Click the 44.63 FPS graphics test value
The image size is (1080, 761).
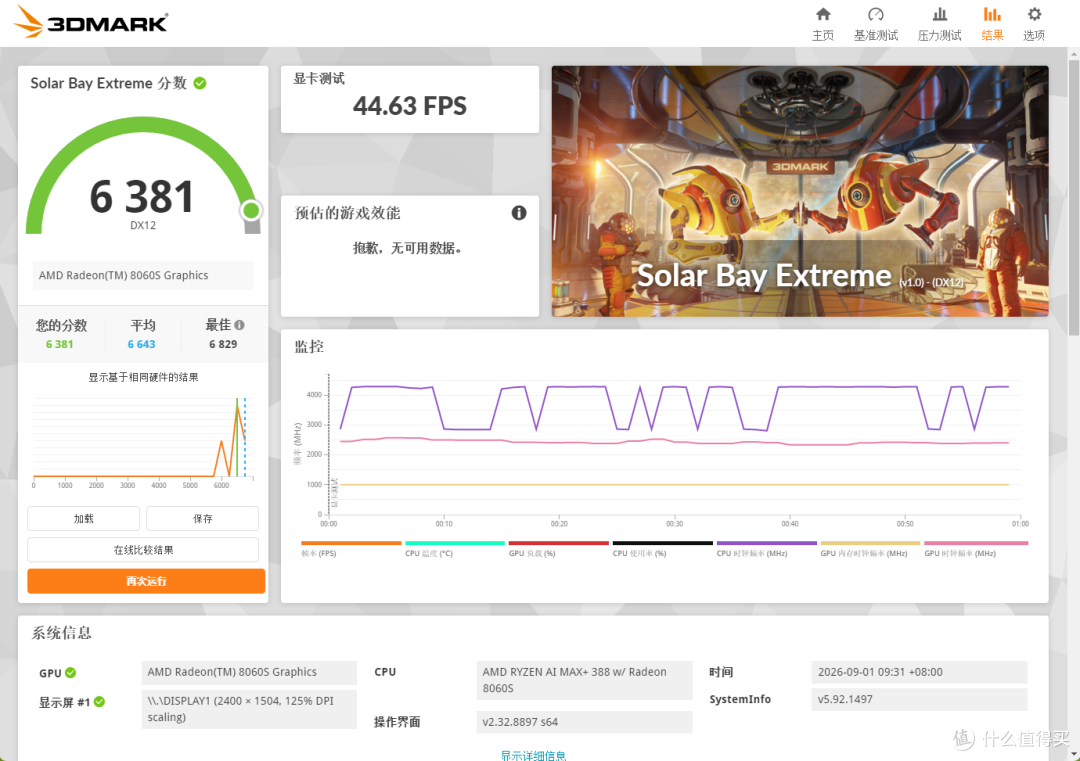(x=410, y=106)
